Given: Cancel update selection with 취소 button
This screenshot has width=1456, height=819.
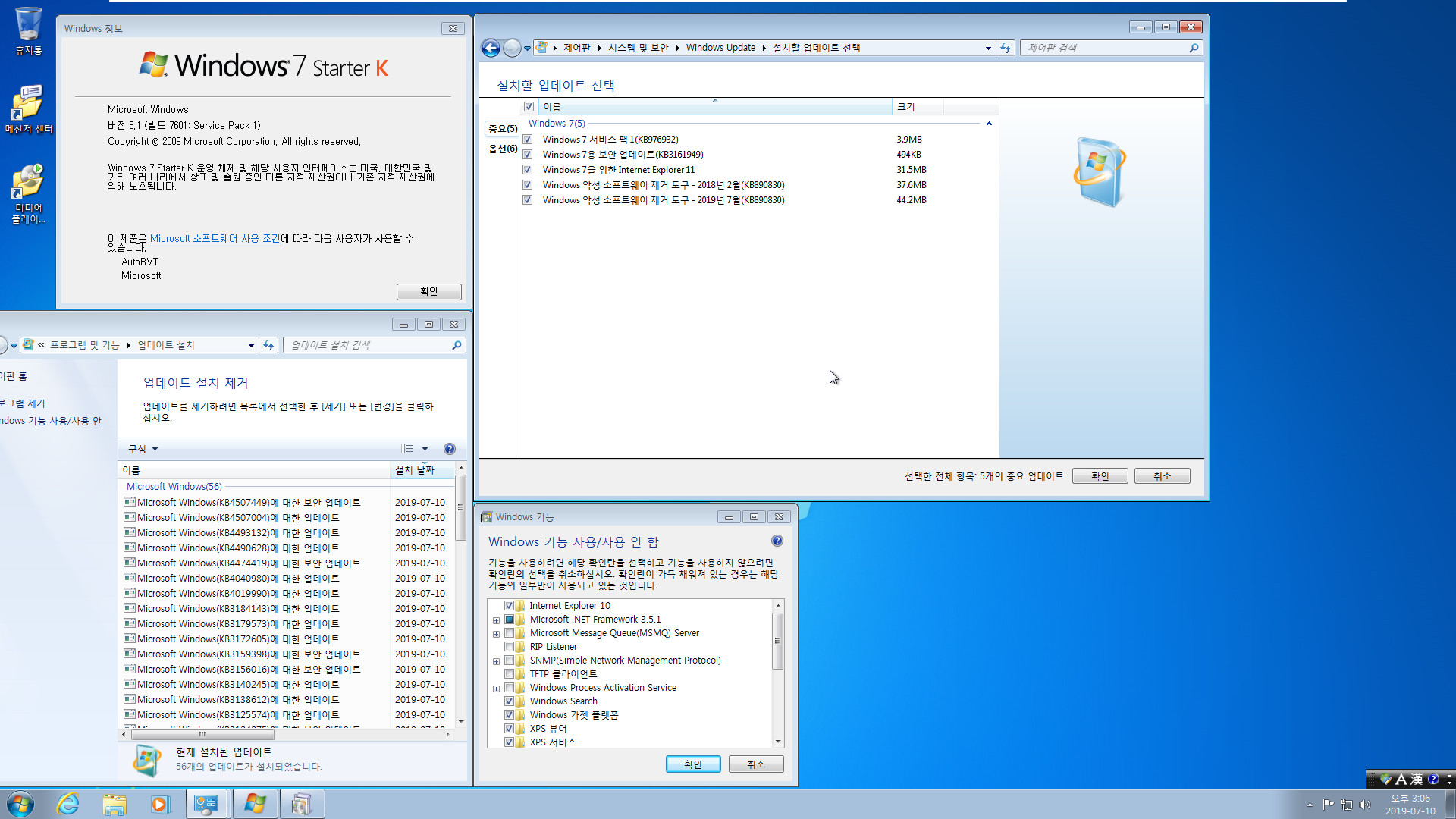Looking at the screenshot, I should (x=1162, y=476).
